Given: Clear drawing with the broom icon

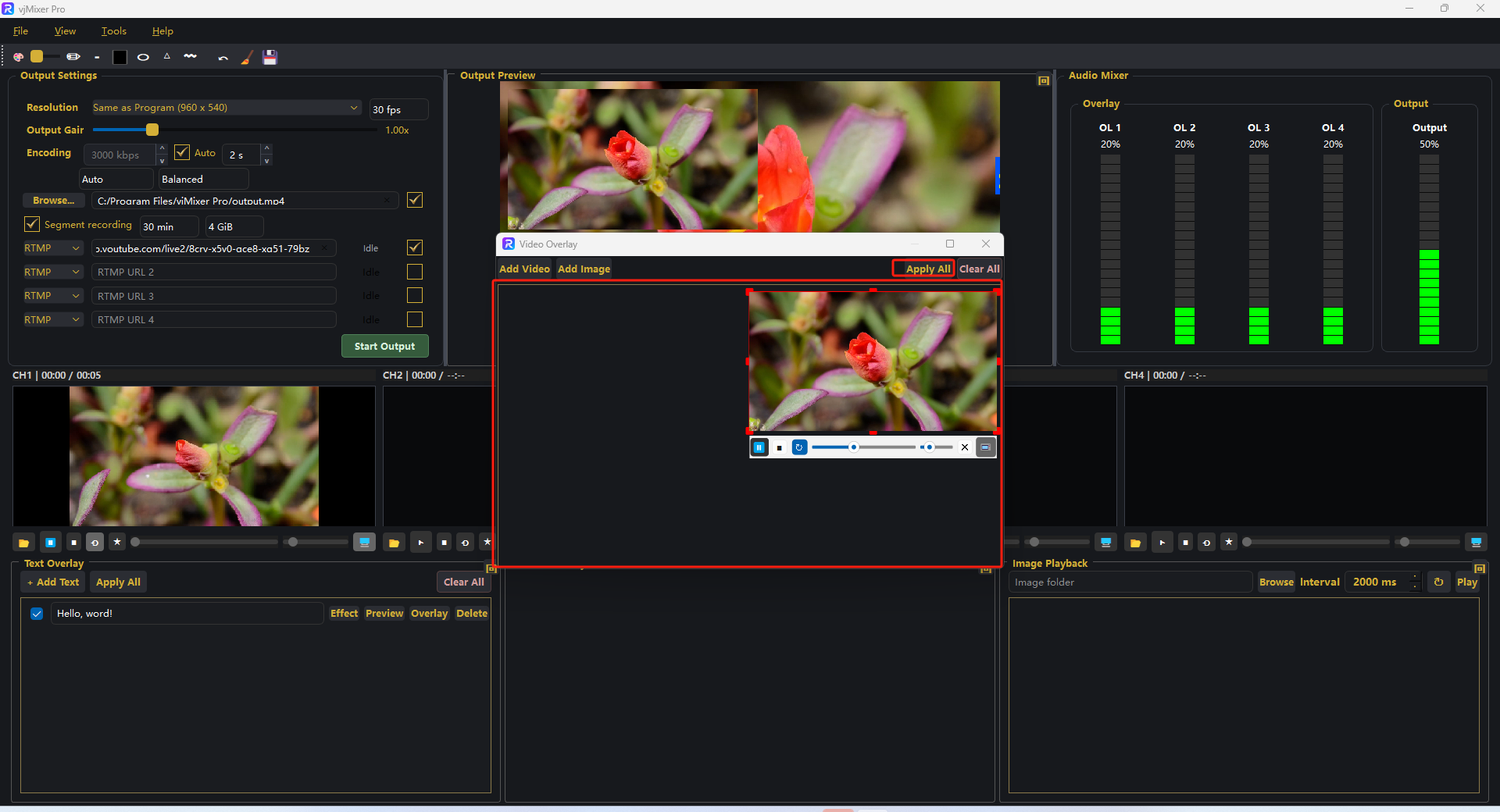Looking at the screenshot, I should 246,58.
